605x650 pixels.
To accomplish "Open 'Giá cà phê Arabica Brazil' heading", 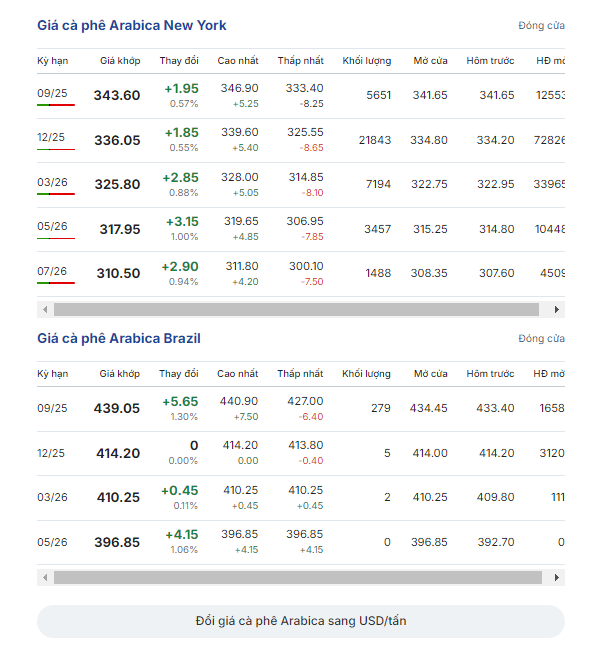I will pyautogui.click(x=119, y=338).
